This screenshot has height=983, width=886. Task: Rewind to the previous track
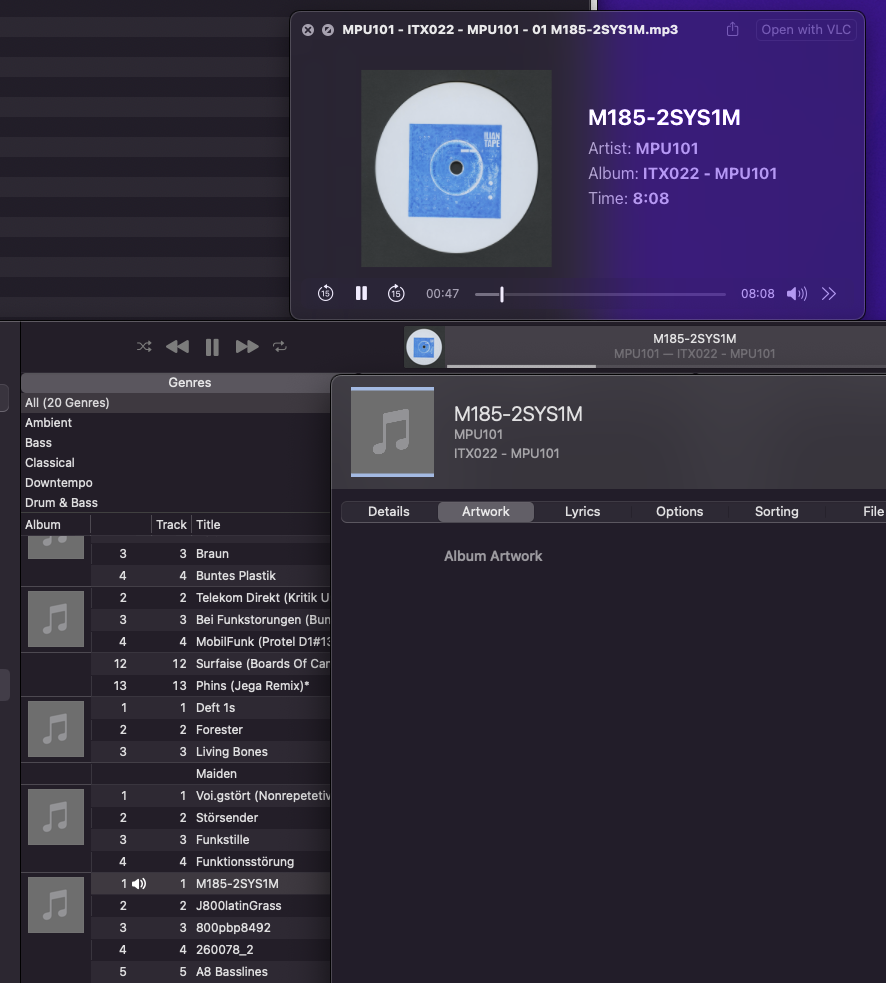point(177,346)
